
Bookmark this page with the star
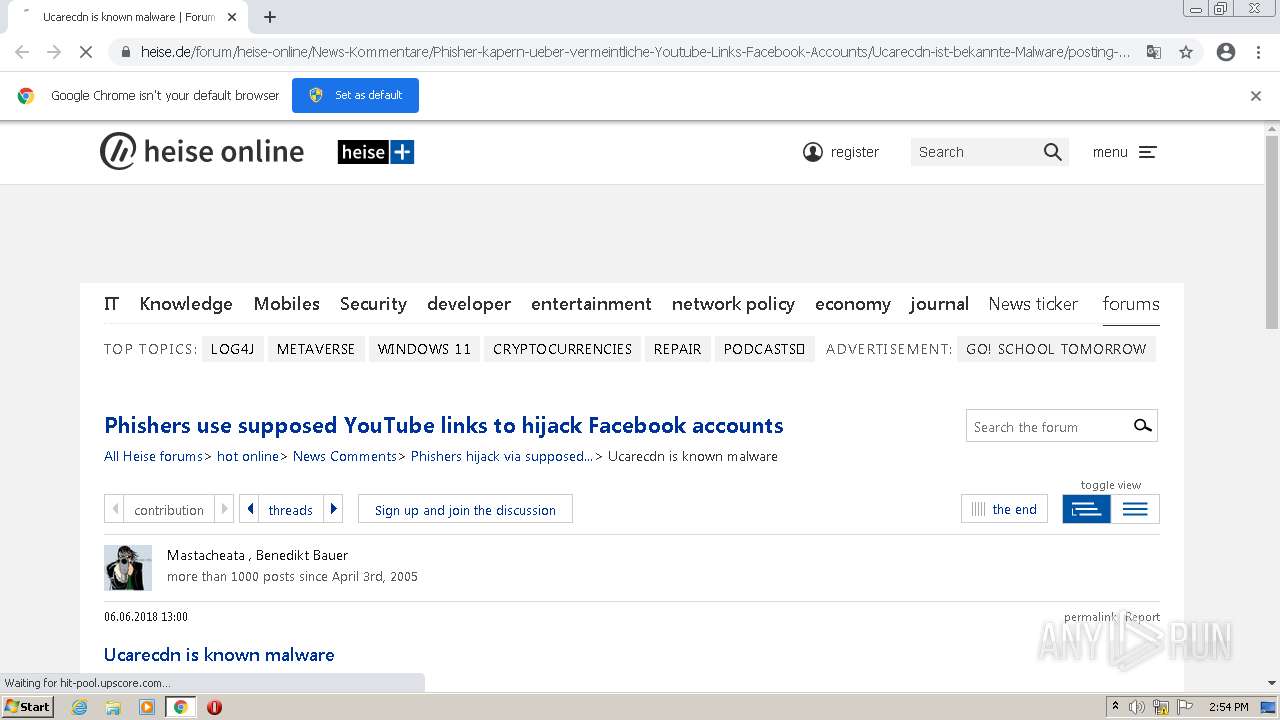(x=1186, y=52)
